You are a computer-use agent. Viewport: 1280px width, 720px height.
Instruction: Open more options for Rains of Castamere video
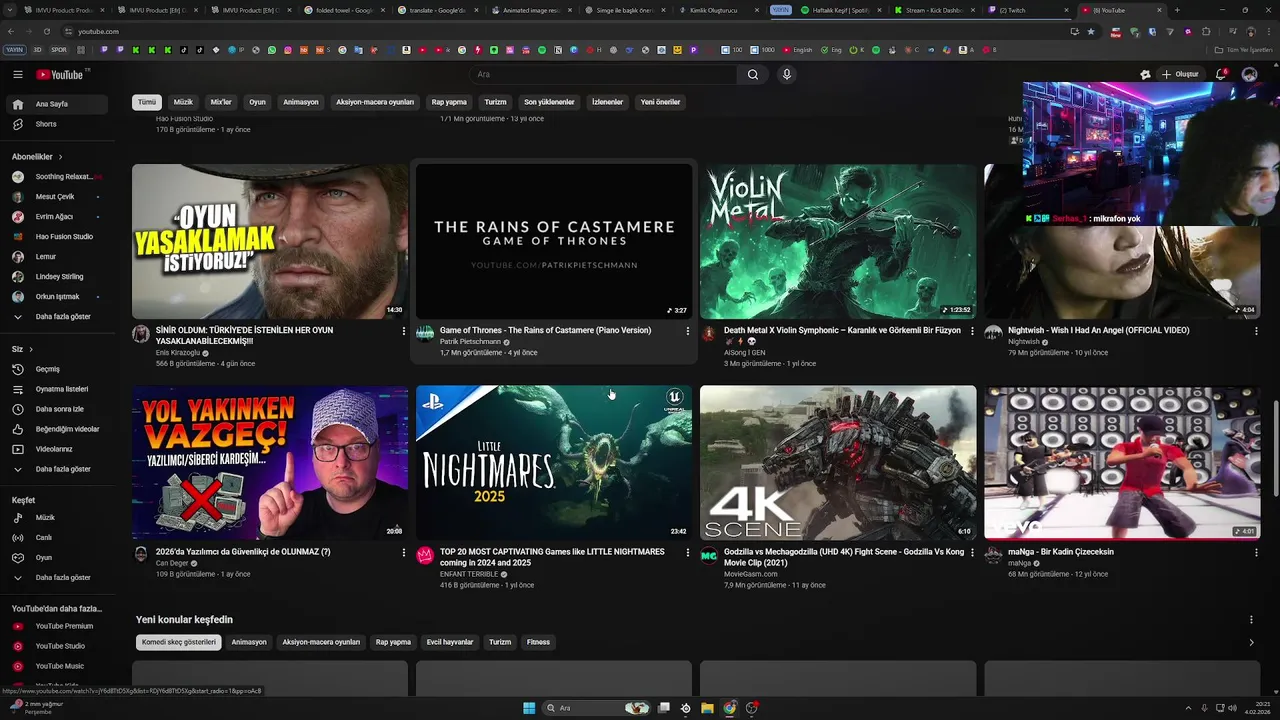tap(687, 331)
